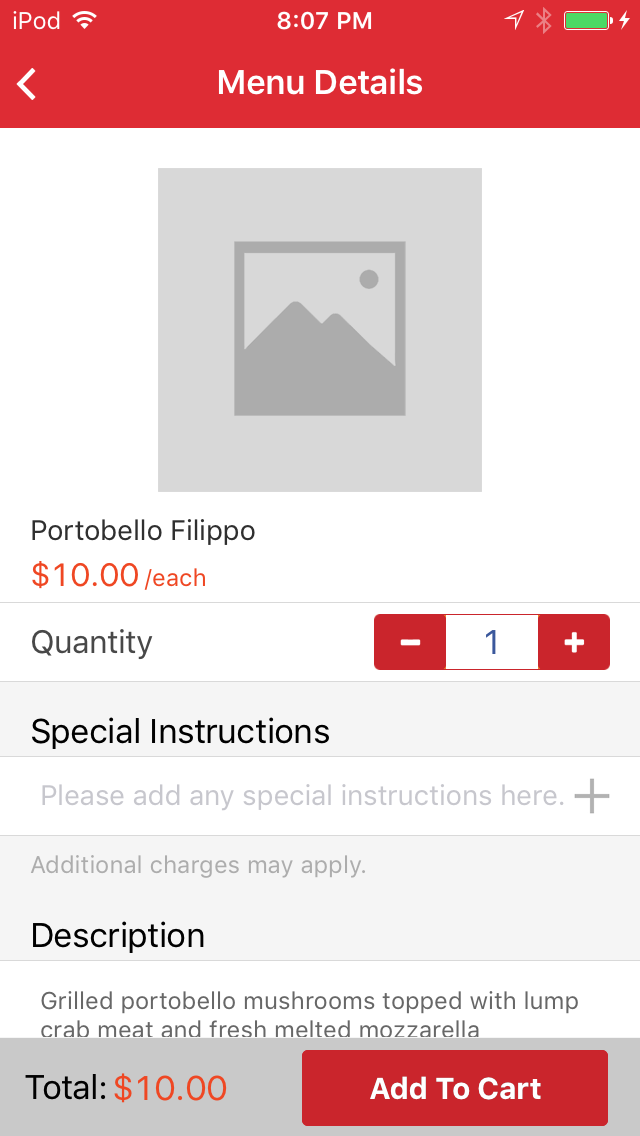The image size is (640, 1136).
Task: Click the Add To Cart button
Action: pos(455,1088)
